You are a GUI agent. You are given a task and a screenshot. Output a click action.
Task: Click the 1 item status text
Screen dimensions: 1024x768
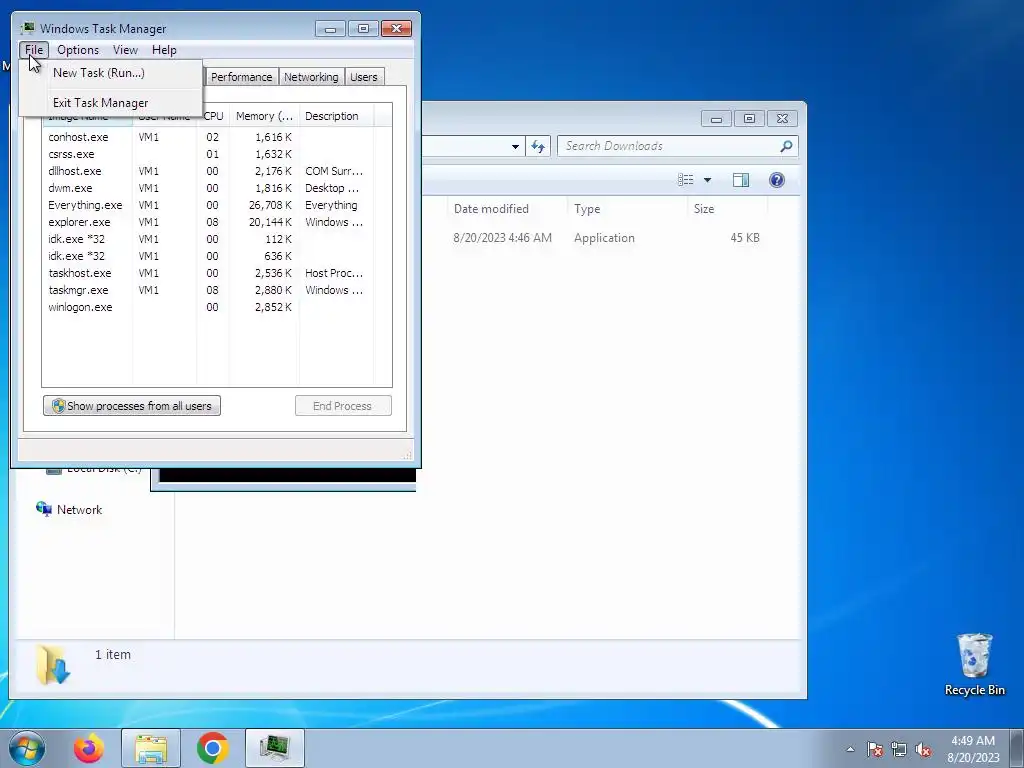click(113, 654)
